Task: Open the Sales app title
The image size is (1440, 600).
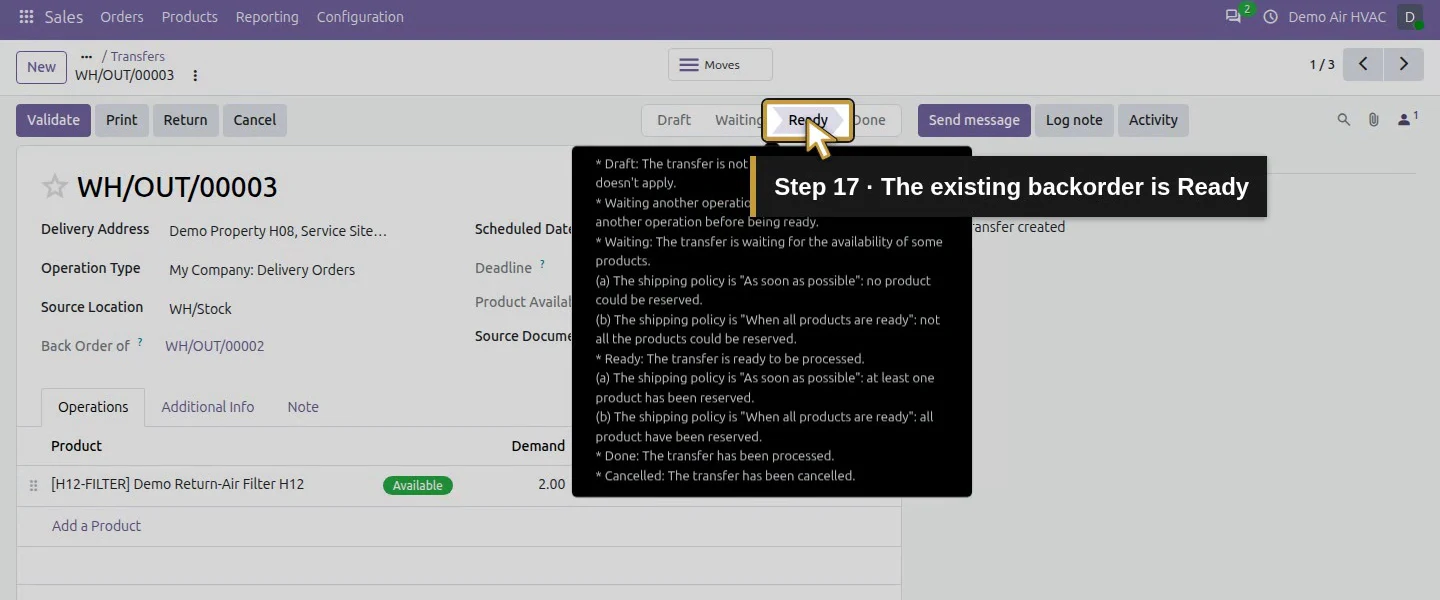Action: click(64, 17)
